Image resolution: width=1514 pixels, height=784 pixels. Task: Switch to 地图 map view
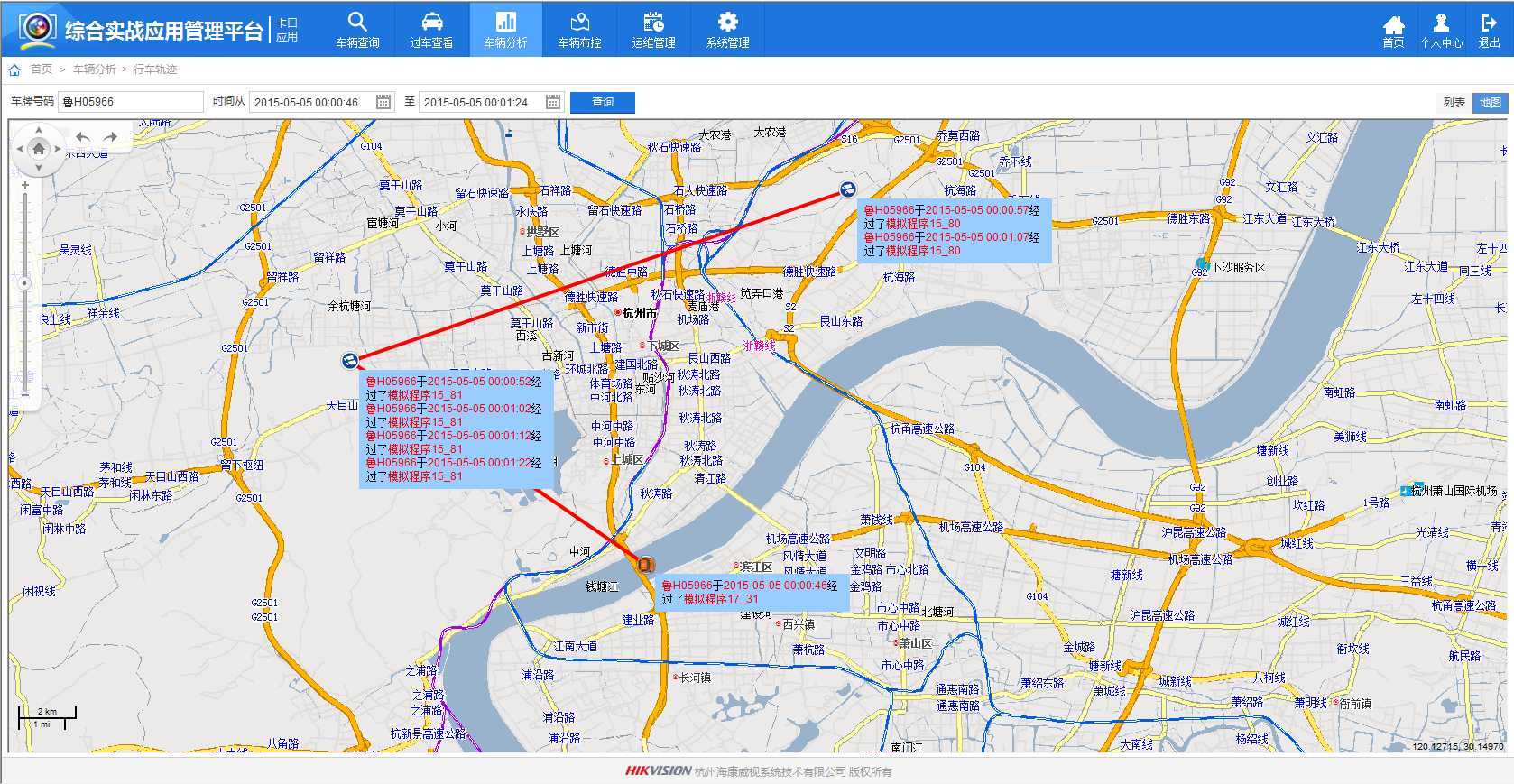click(x=1490, y=103)
